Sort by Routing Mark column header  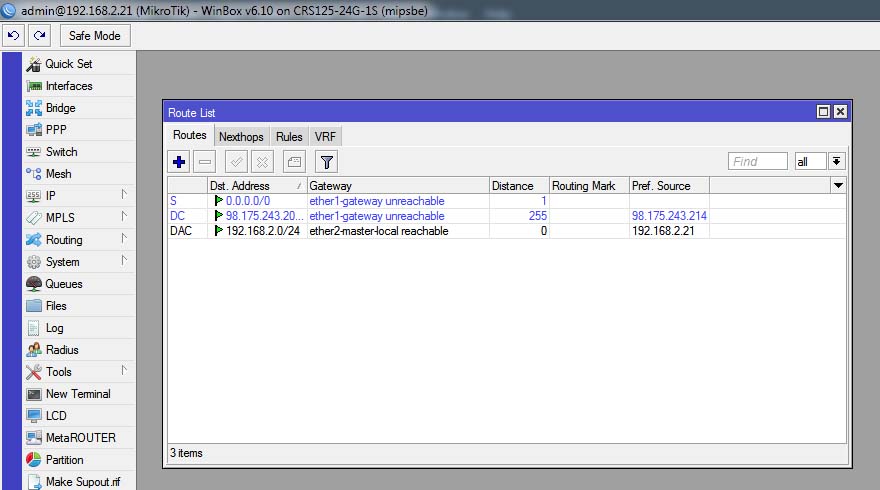589,186
